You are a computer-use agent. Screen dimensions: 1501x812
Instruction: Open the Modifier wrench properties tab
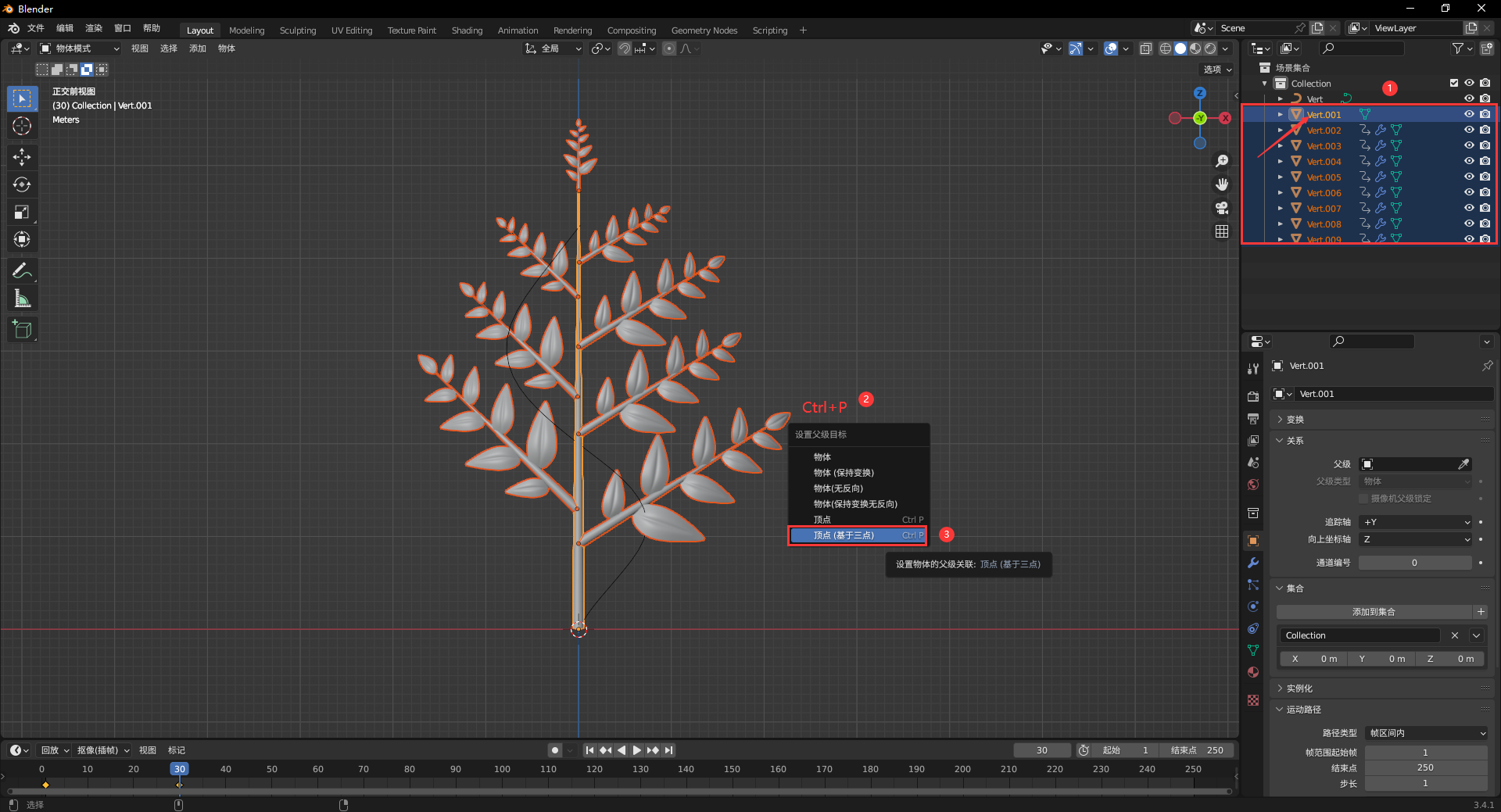[1253, 563]
